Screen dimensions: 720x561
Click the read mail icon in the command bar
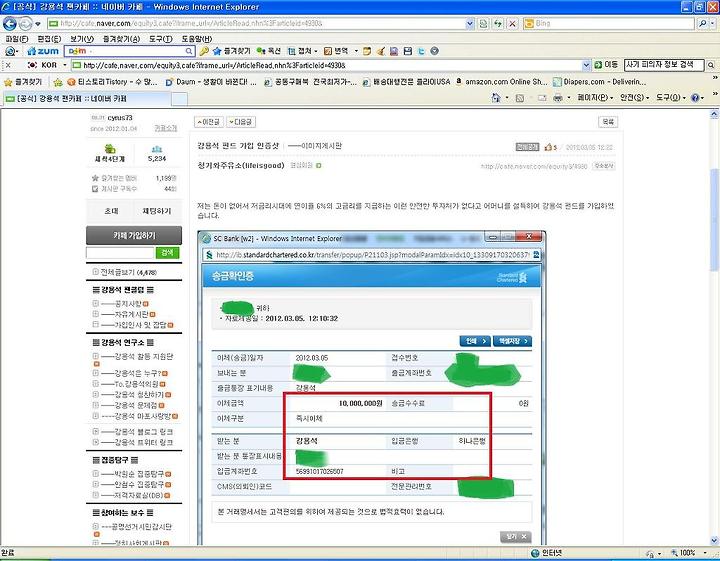click(542, 98)
